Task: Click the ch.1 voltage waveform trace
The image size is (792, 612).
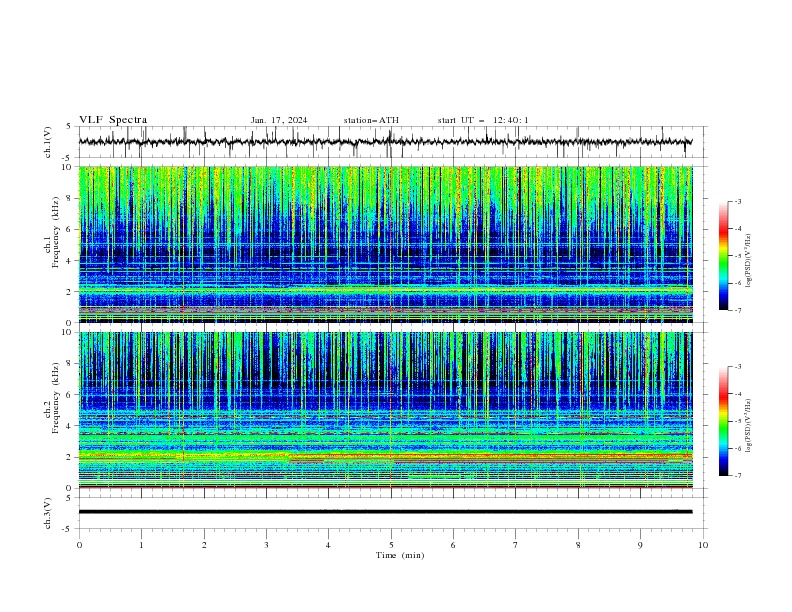Action: point(385,142)
